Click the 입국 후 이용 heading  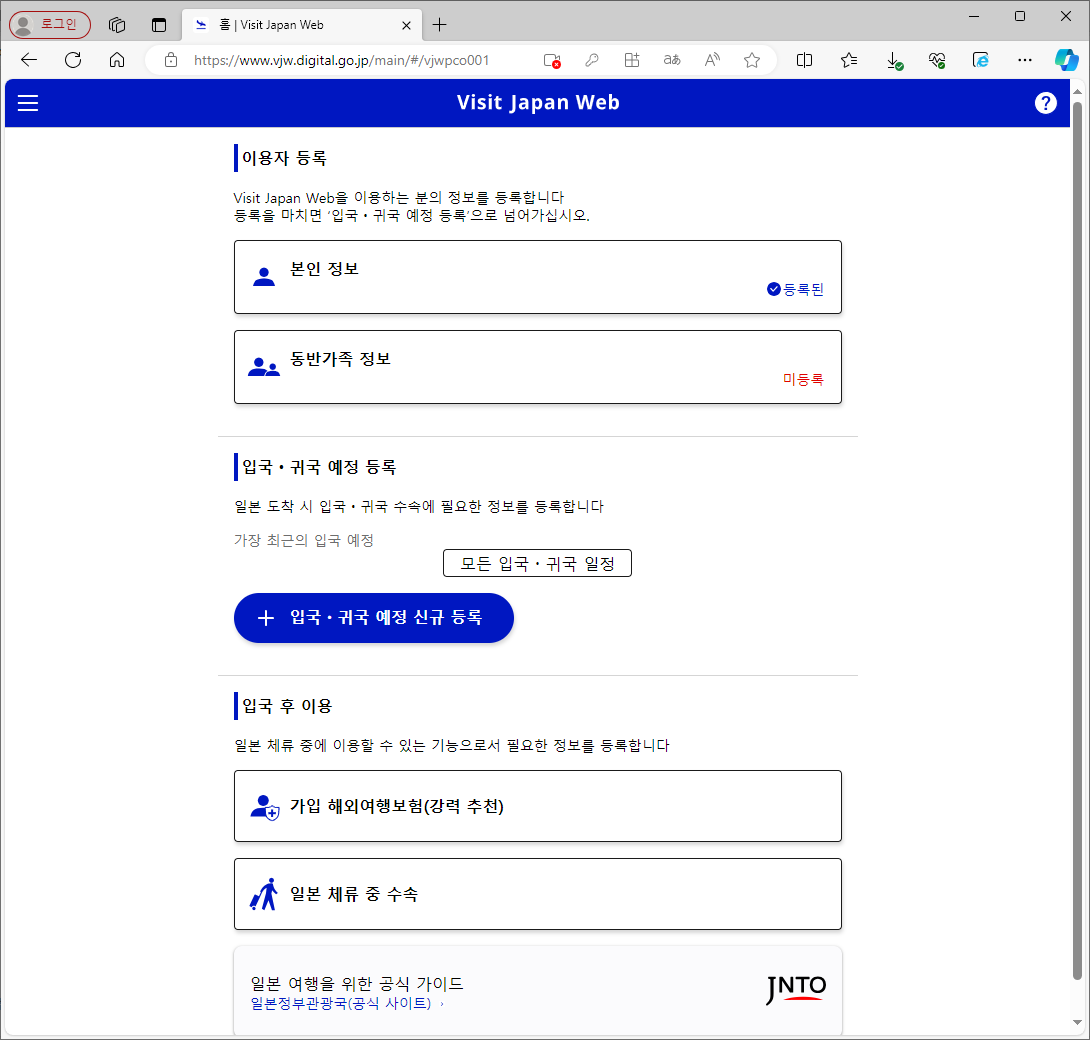[287, 706]
